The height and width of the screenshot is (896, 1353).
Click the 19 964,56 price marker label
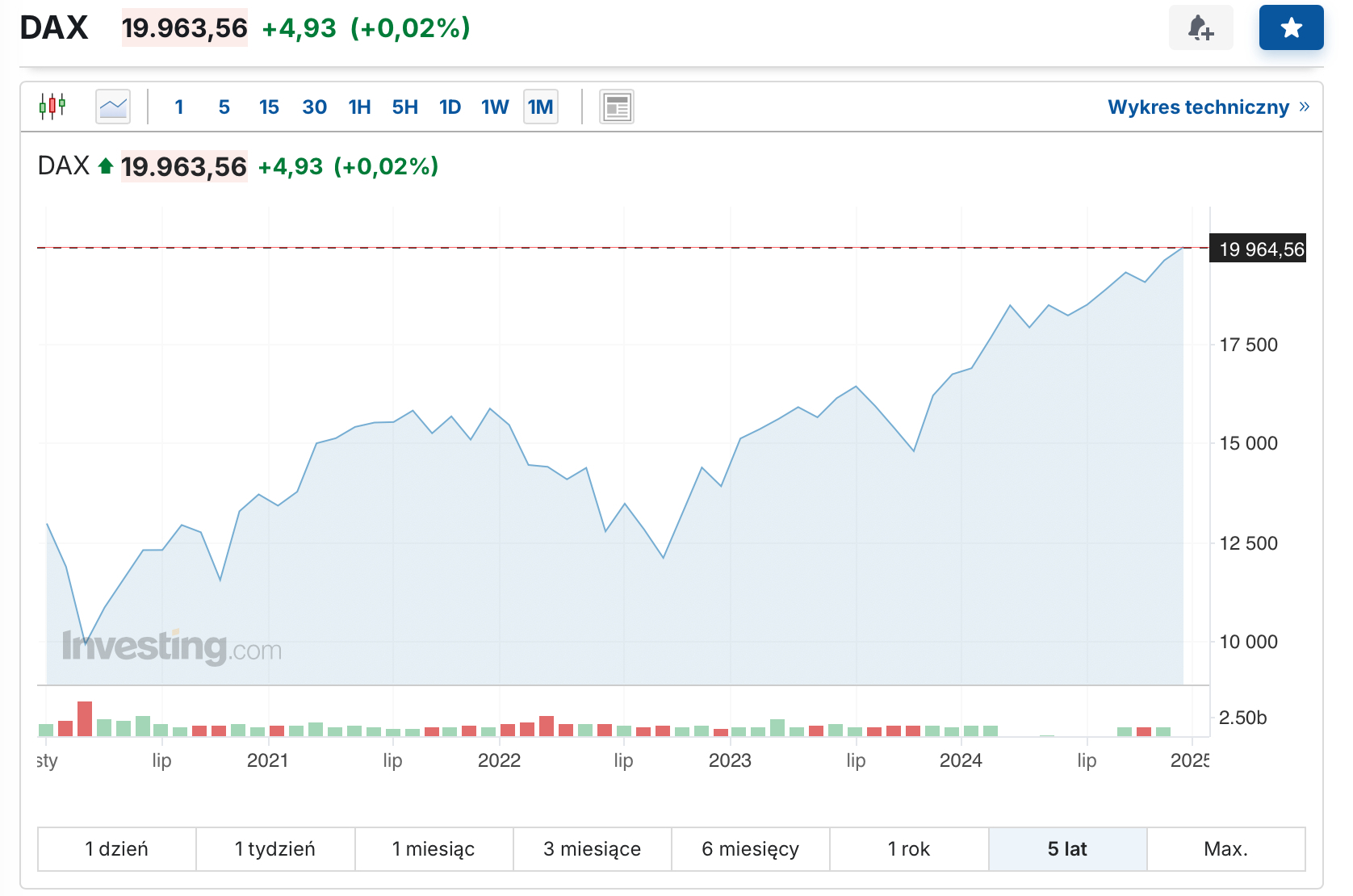(x=1261, y=249)
